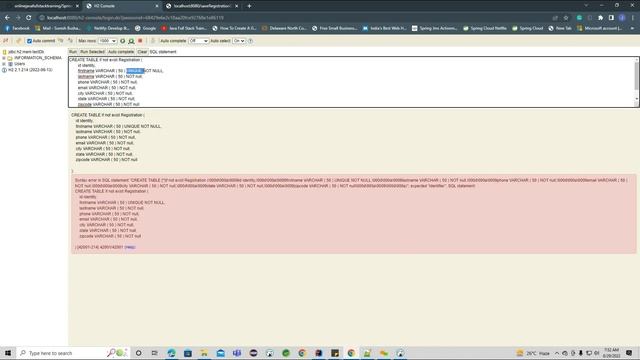Open the Auto select dropdown set to On

click(239, 41)
